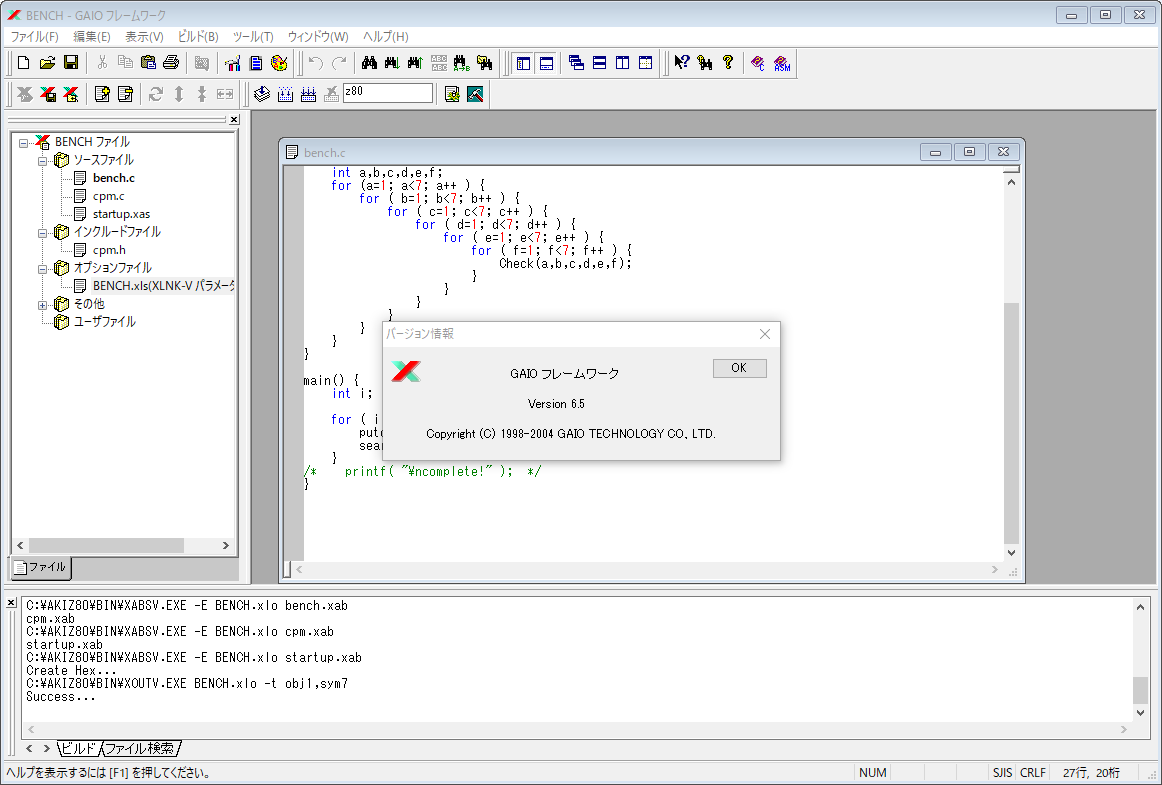Click the chart graph toolbar icon

point(233,63)
